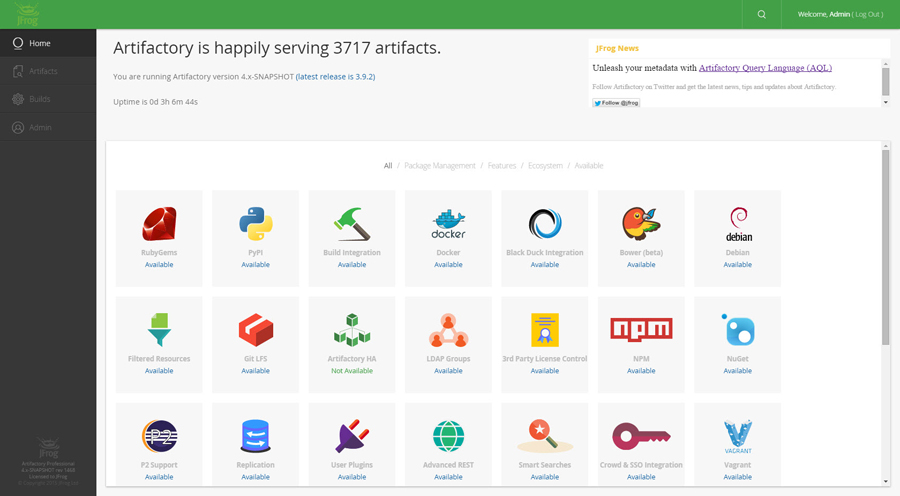The width and height of the screenshot is (900, 496).
Task: Open the Black Duck Integration icon
Action: click(x=545, y=224)
